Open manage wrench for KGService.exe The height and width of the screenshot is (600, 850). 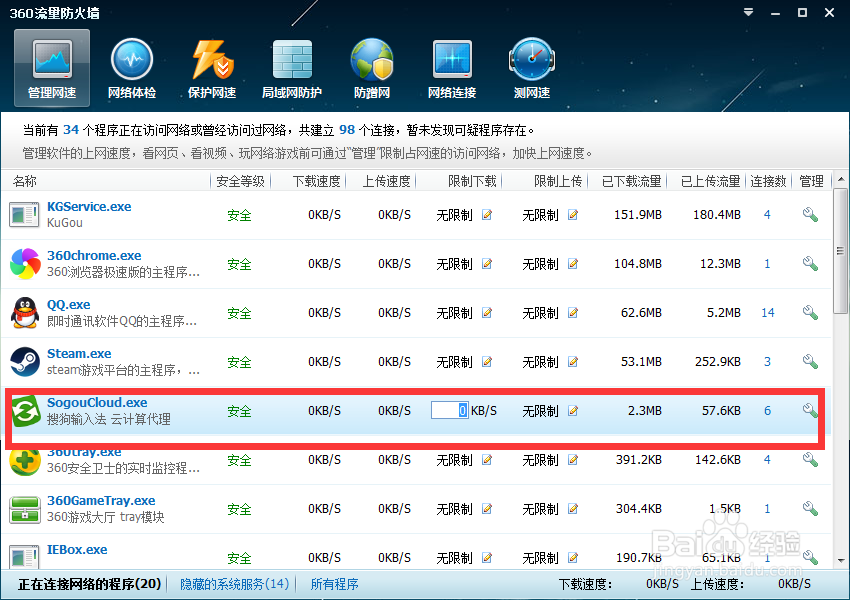point(810,215)
